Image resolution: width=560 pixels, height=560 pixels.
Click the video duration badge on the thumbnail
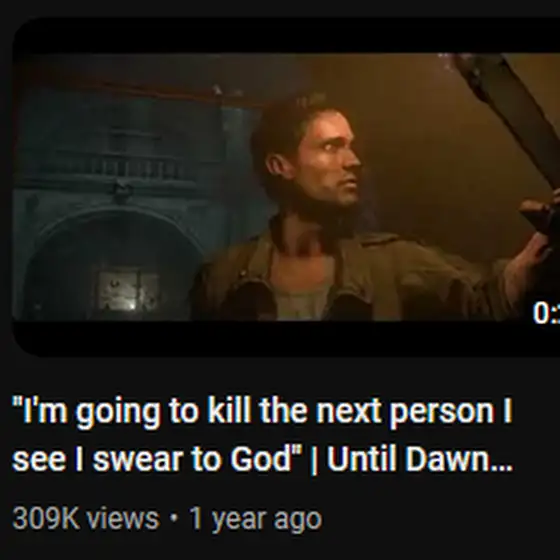click(x=546, y=313)
